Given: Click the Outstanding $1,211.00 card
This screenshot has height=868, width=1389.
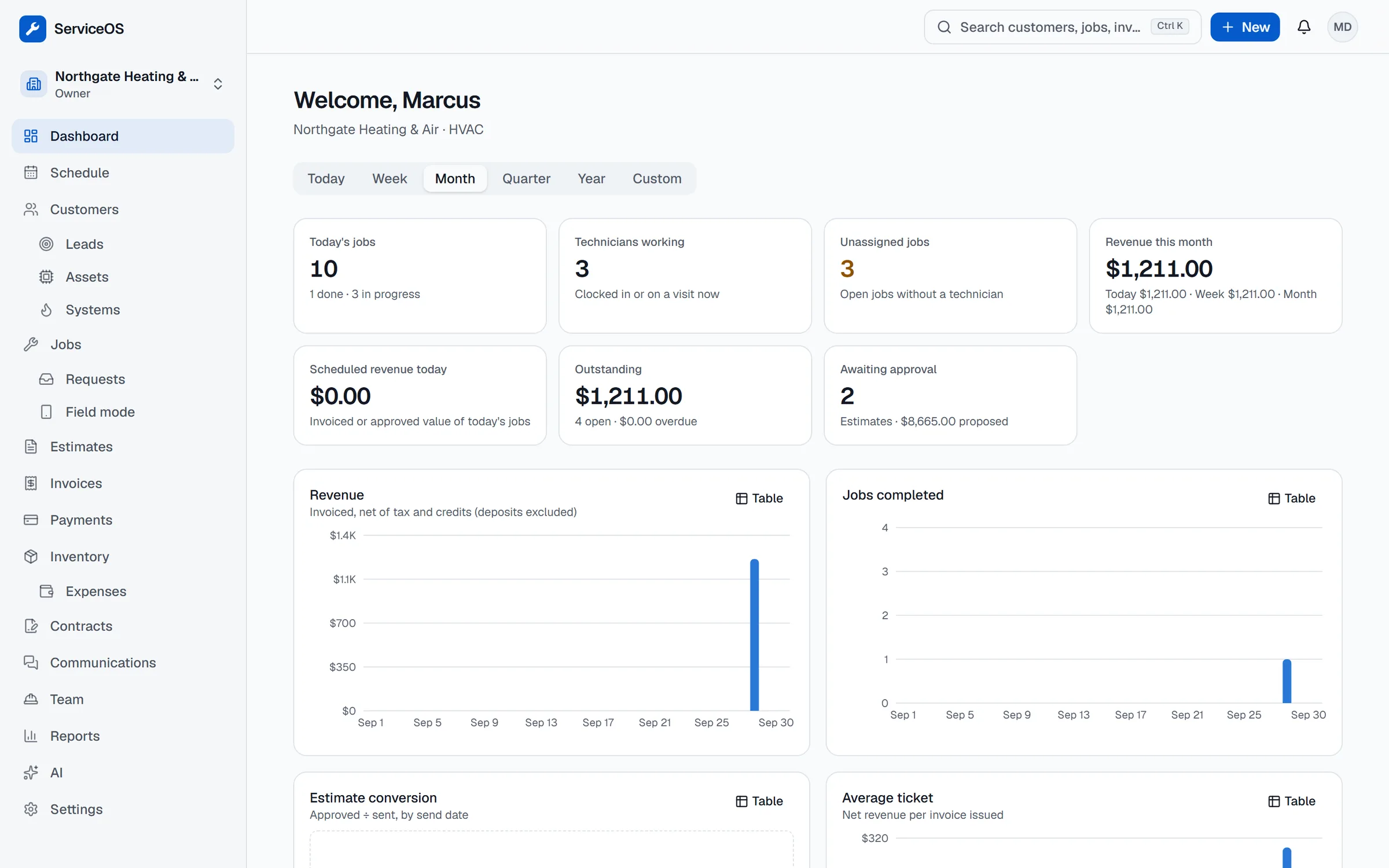Looking at the screenshot, I should click(x=685, y=395).
